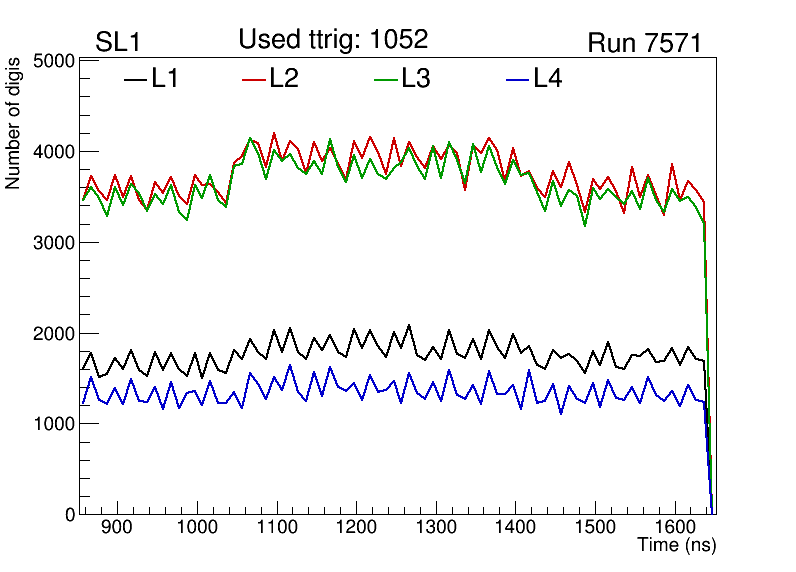Click the 900 tick label on x-axis
The height and width of the screenshot is (572, 796).
click(118, 527)
